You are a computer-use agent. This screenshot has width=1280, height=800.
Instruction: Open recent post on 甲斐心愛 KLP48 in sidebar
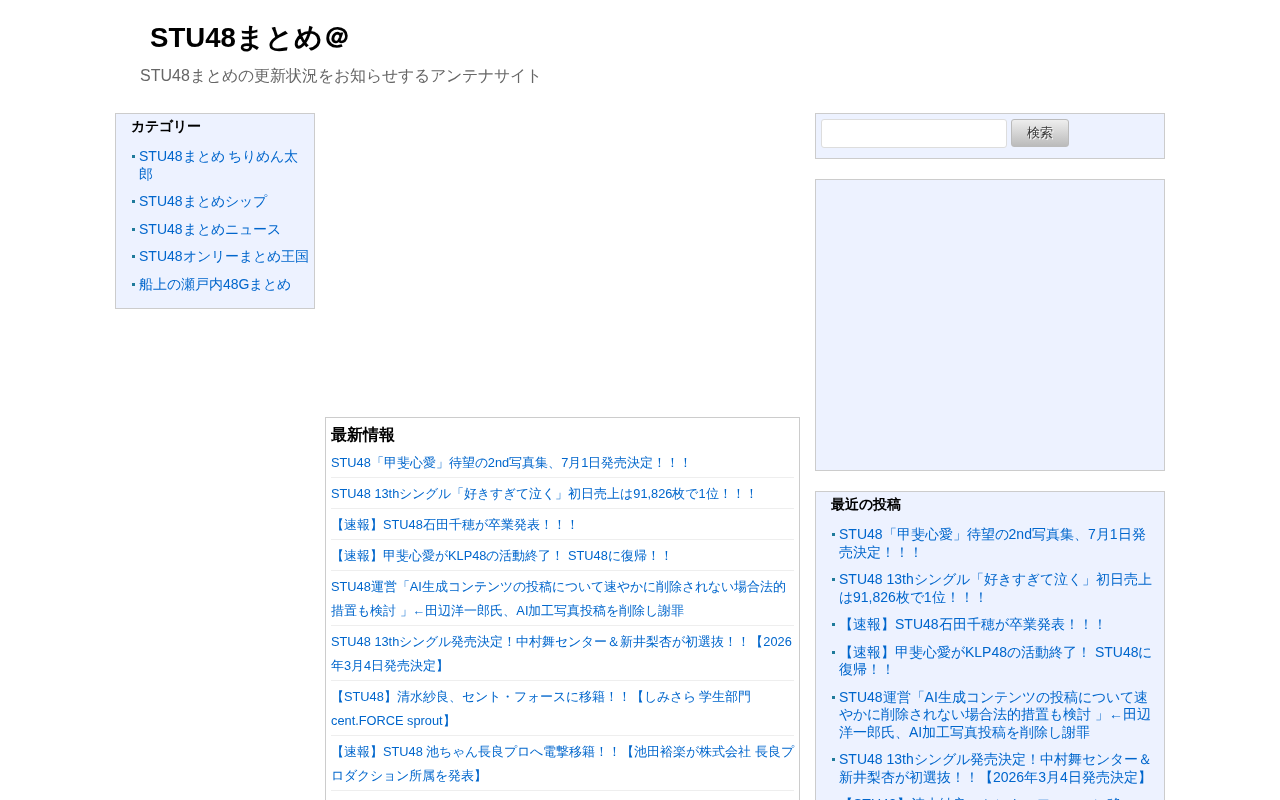995,661
